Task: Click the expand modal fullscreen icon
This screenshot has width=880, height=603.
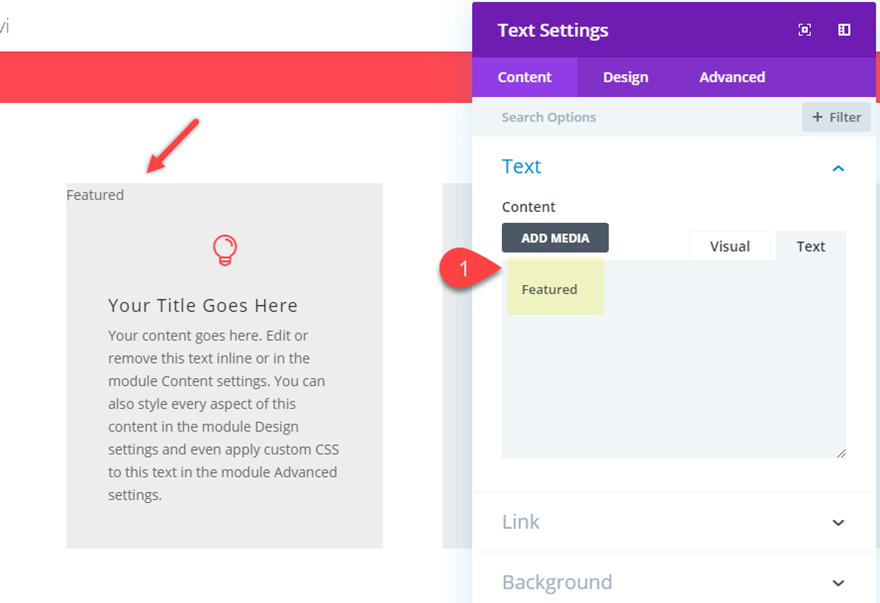Action: click(805, 30)
